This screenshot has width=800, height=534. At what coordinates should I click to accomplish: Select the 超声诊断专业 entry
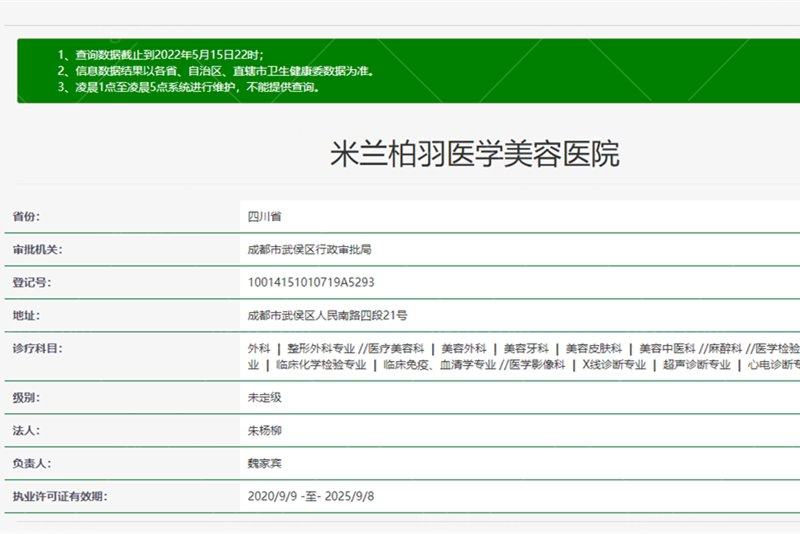(697, 365)
